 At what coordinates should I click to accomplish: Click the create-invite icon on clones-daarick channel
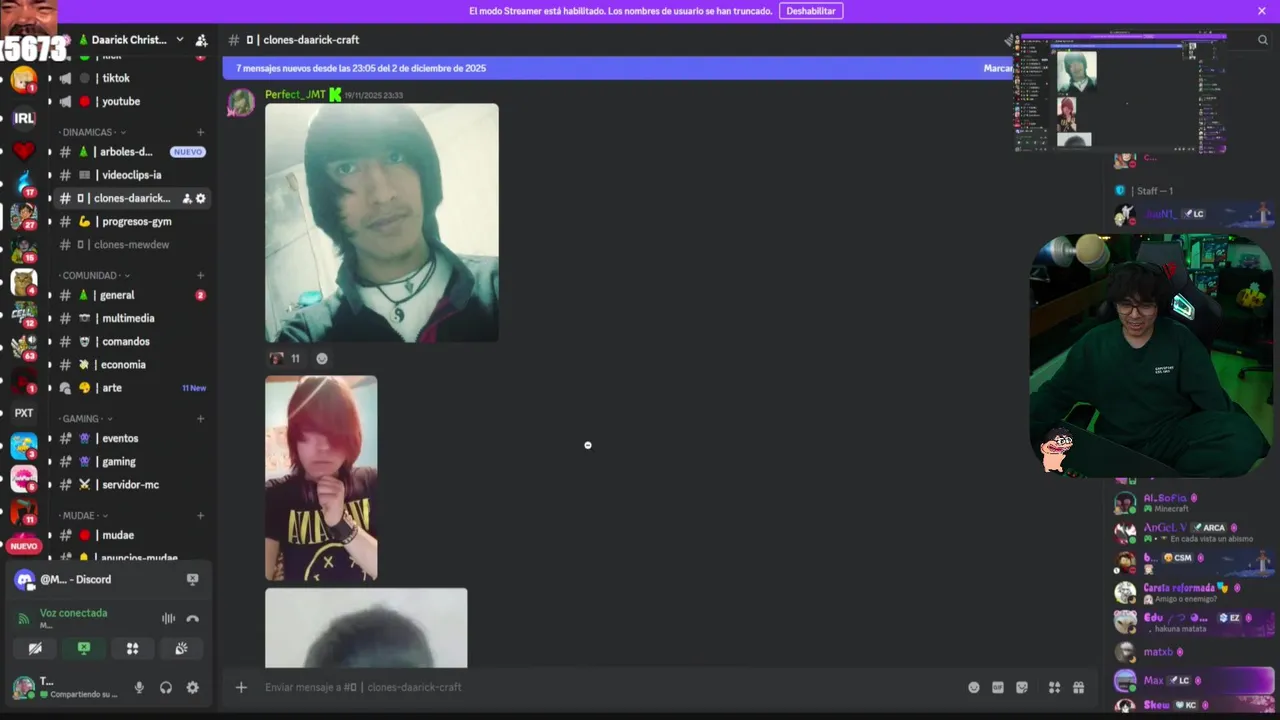(187, 198)
